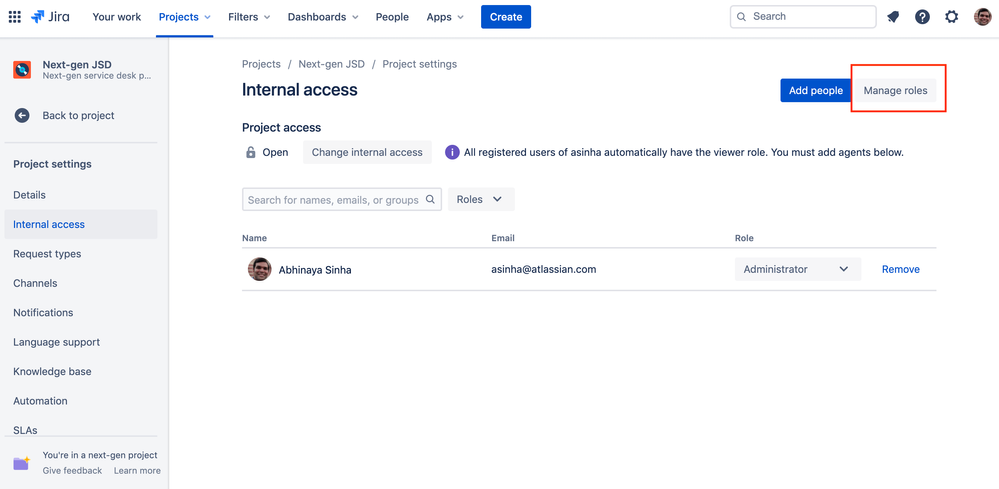Click the purple info icon

452,153
